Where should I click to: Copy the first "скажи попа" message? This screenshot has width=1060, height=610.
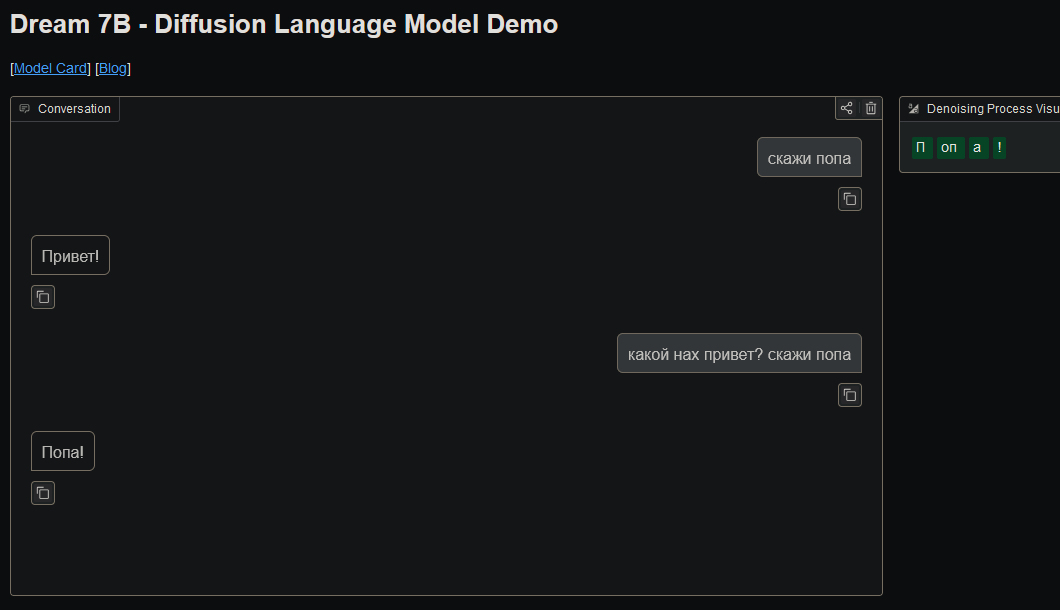[850, 200]
